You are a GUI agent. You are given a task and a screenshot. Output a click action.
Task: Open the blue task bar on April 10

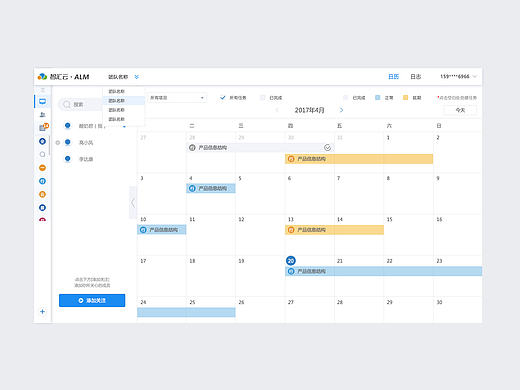[162, 230]
